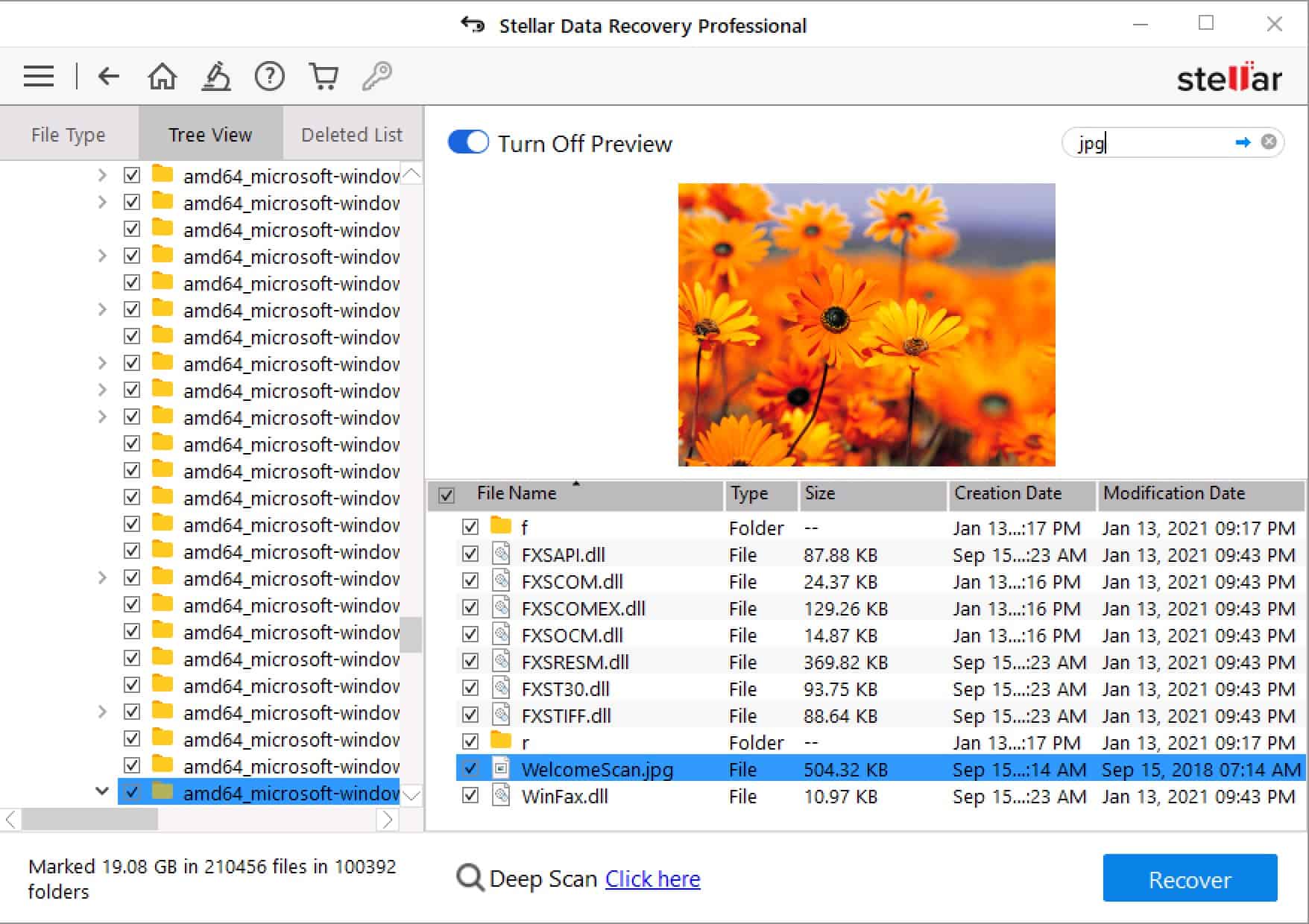Uncheck the FXSAPI.dll file checkbox

coord(470,554)
